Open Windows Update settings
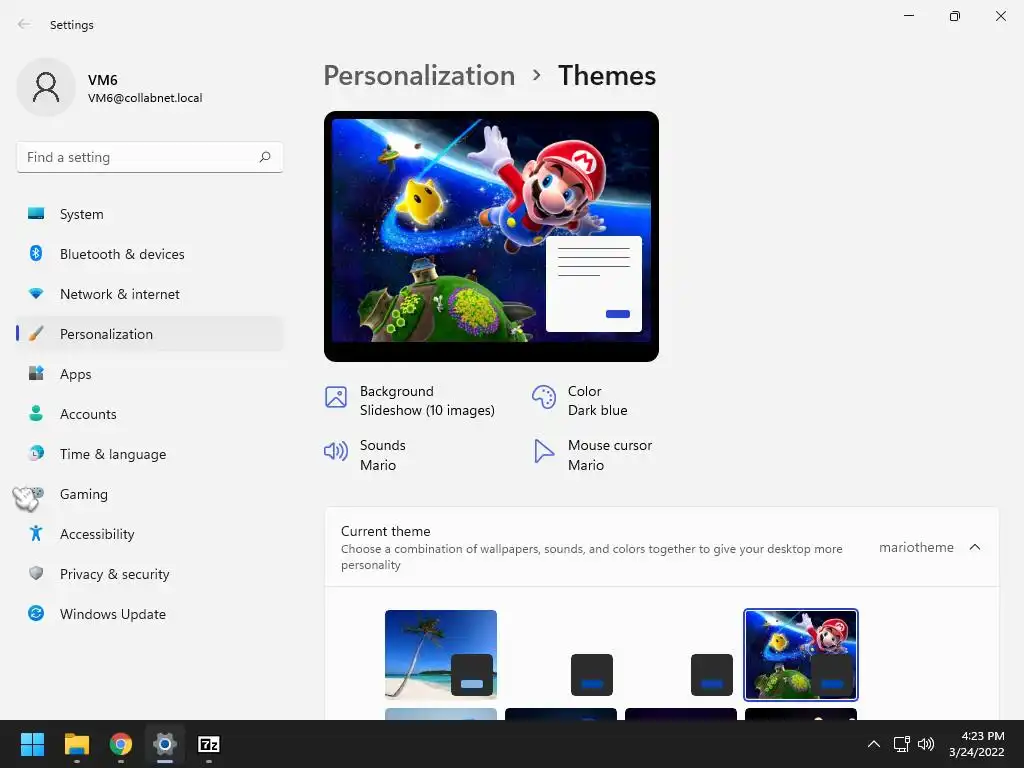 click(x=150, y=614)
